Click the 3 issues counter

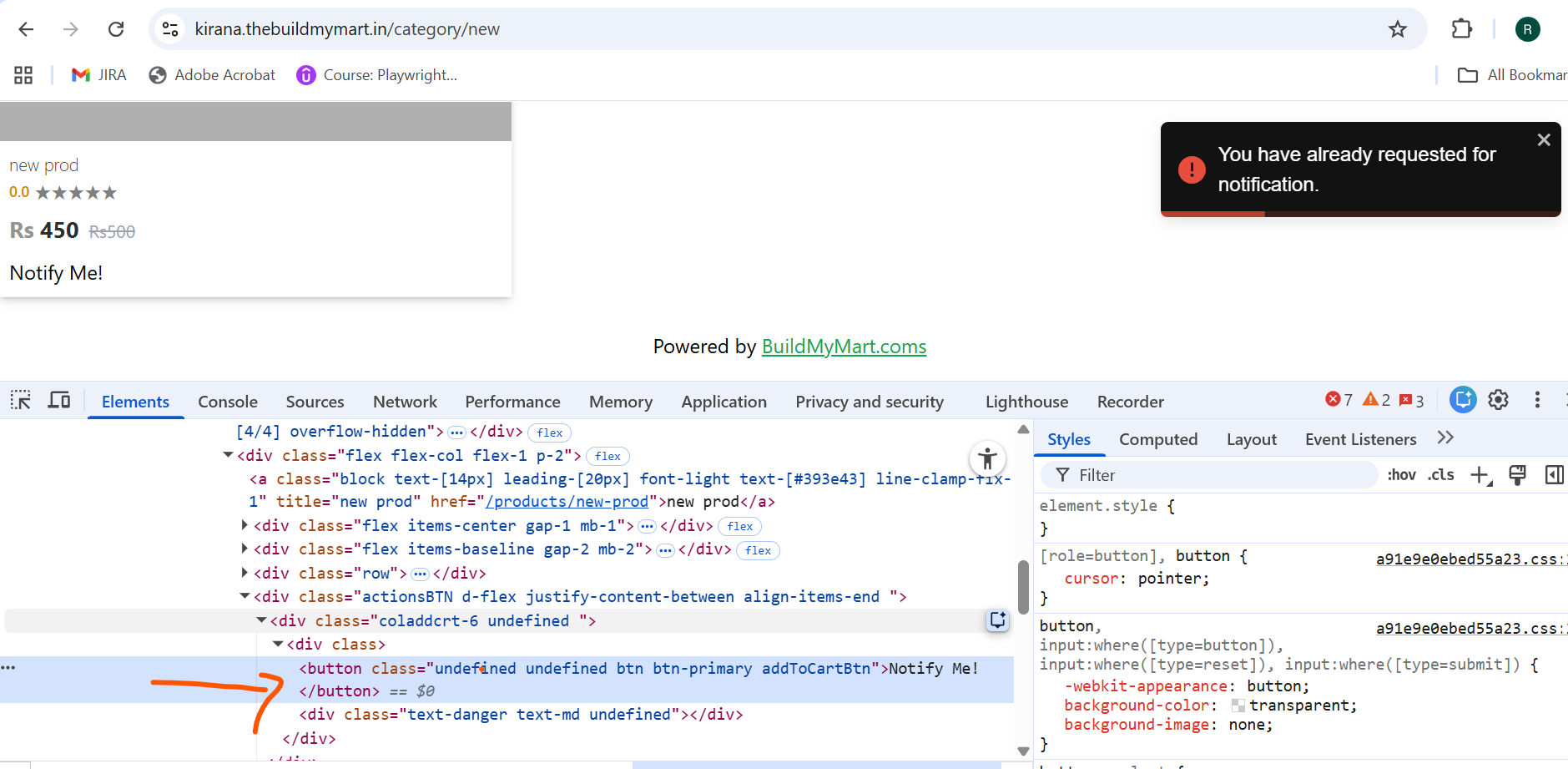click(x=1411, y=400)
